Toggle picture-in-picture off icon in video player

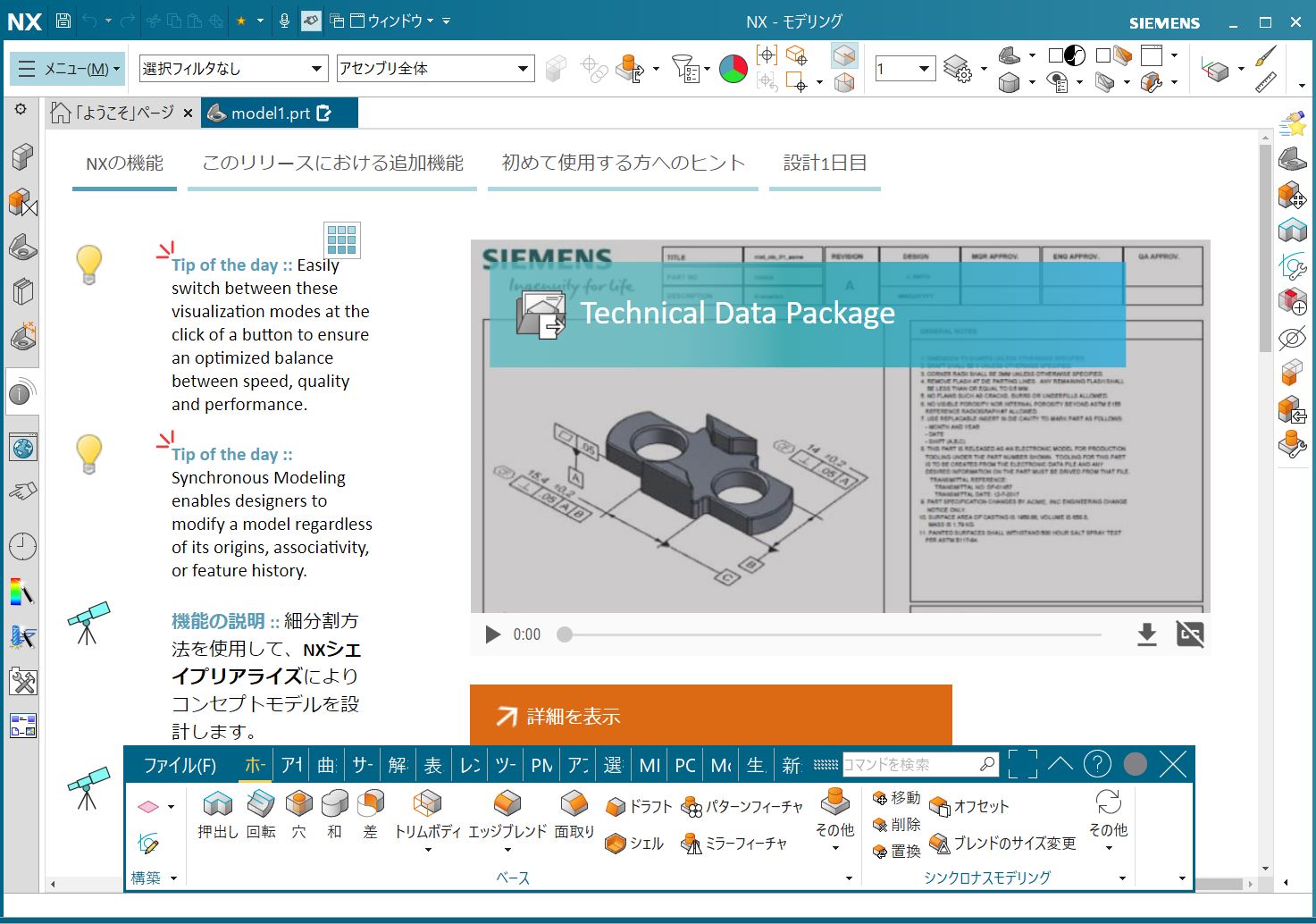click(1190, 634)
